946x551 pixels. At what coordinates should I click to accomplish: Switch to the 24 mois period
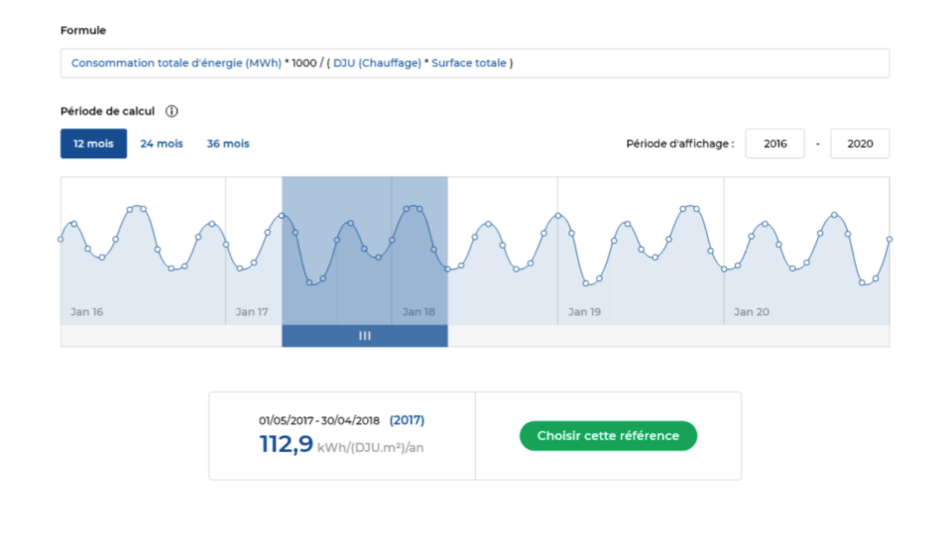pyautogui.click(x=161, y=144)
